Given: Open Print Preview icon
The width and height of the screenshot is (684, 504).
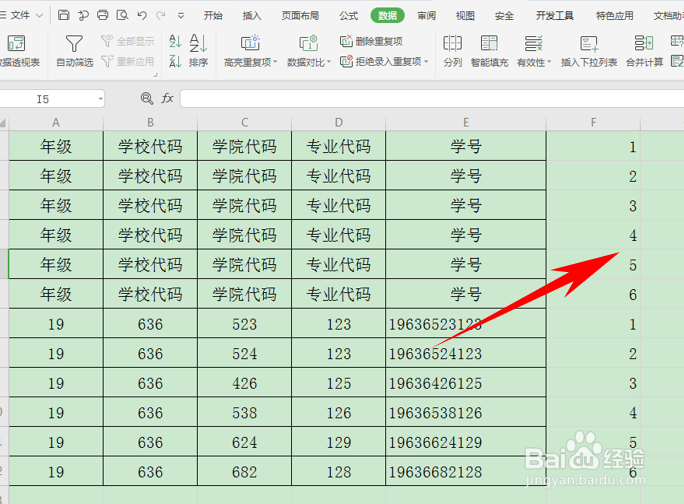Looking at the screenshot, I should point(123,15).
